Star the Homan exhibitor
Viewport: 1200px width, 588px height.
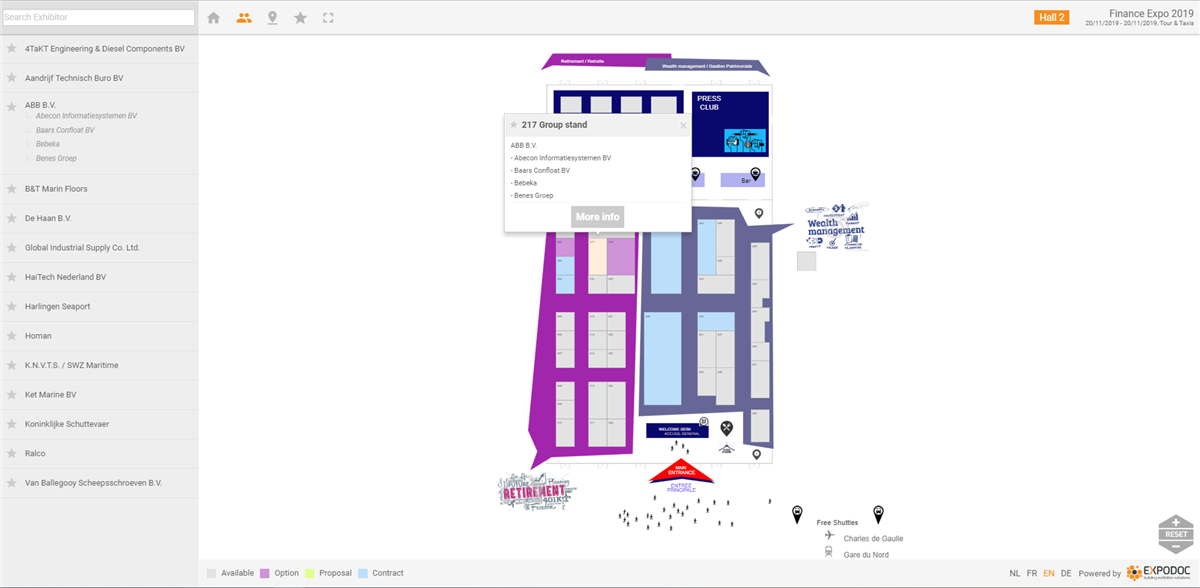point(12,336)
